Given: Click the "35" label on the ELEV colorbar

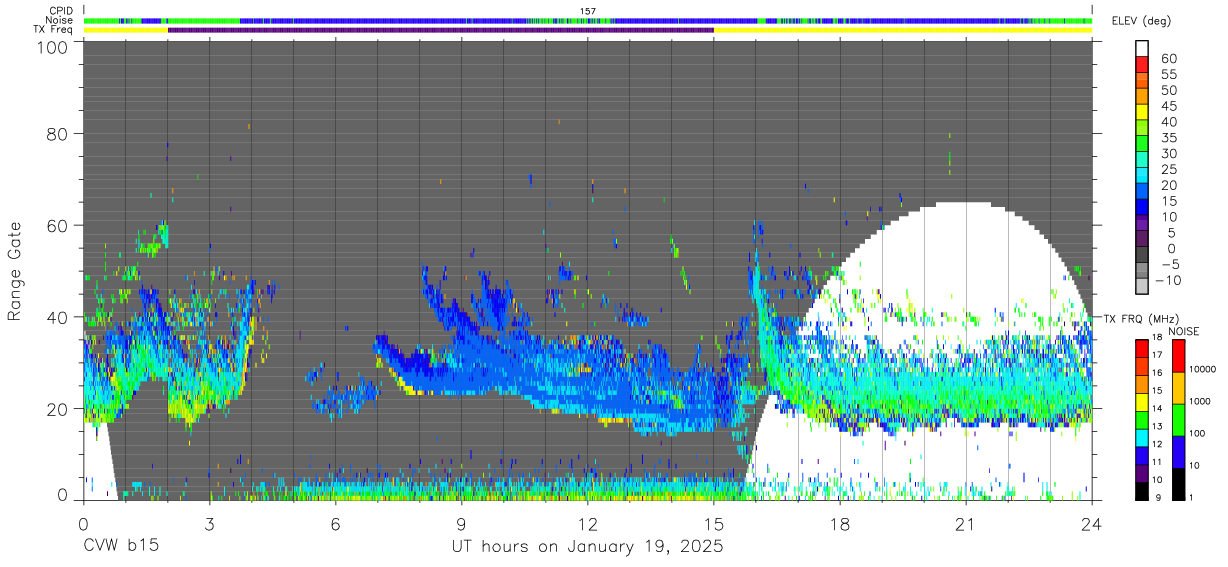Looking at the screenshot, I should click(1169, 137).
